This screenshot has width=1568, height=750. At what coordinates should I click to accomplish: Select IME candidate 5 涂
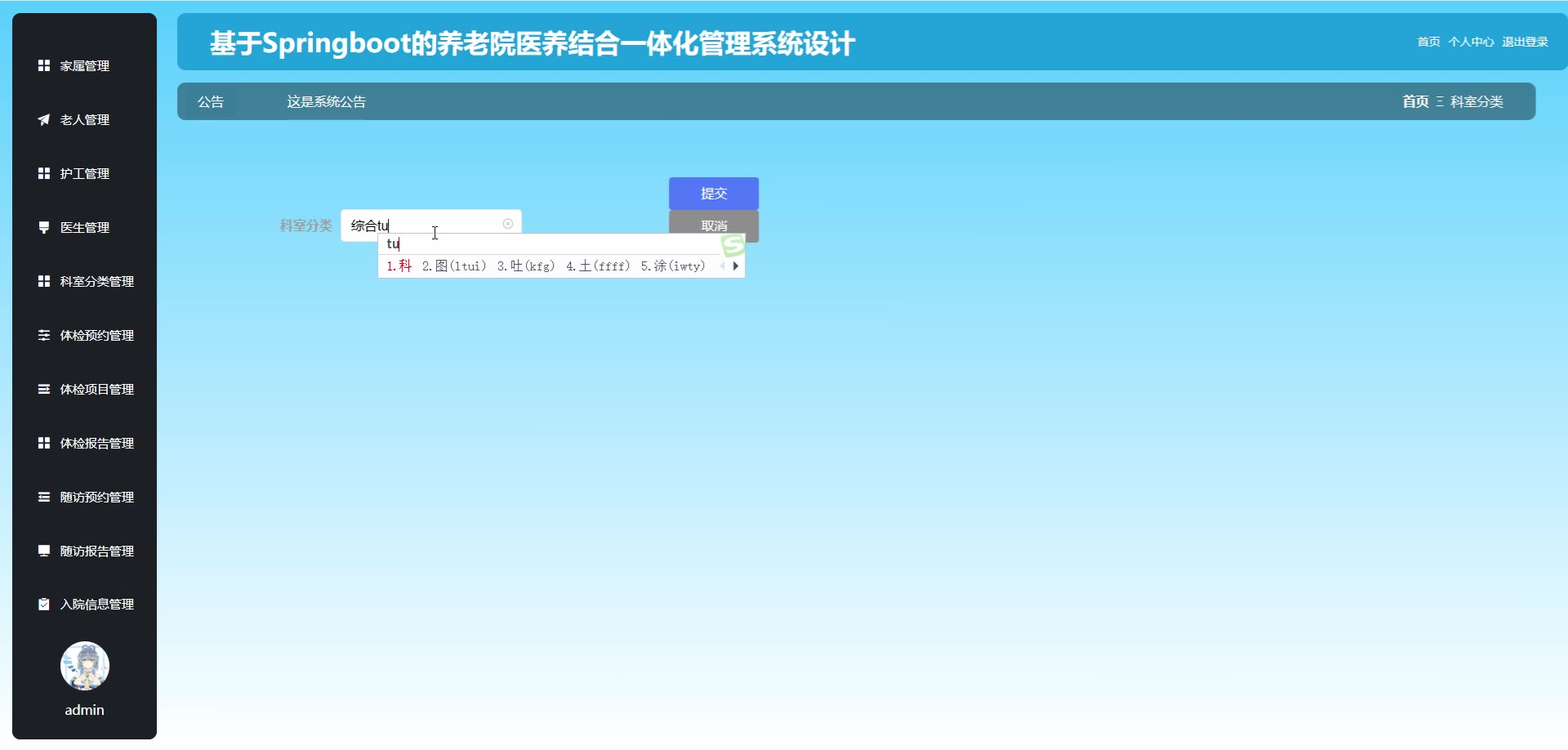[673, 266]
